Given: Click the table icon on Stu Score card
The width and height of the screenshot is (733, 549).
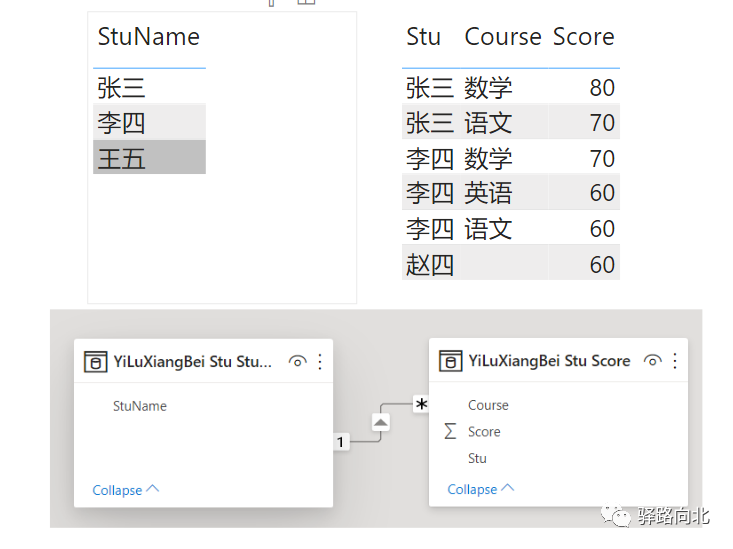Looking at the screenshot, I should pos(450,361).
